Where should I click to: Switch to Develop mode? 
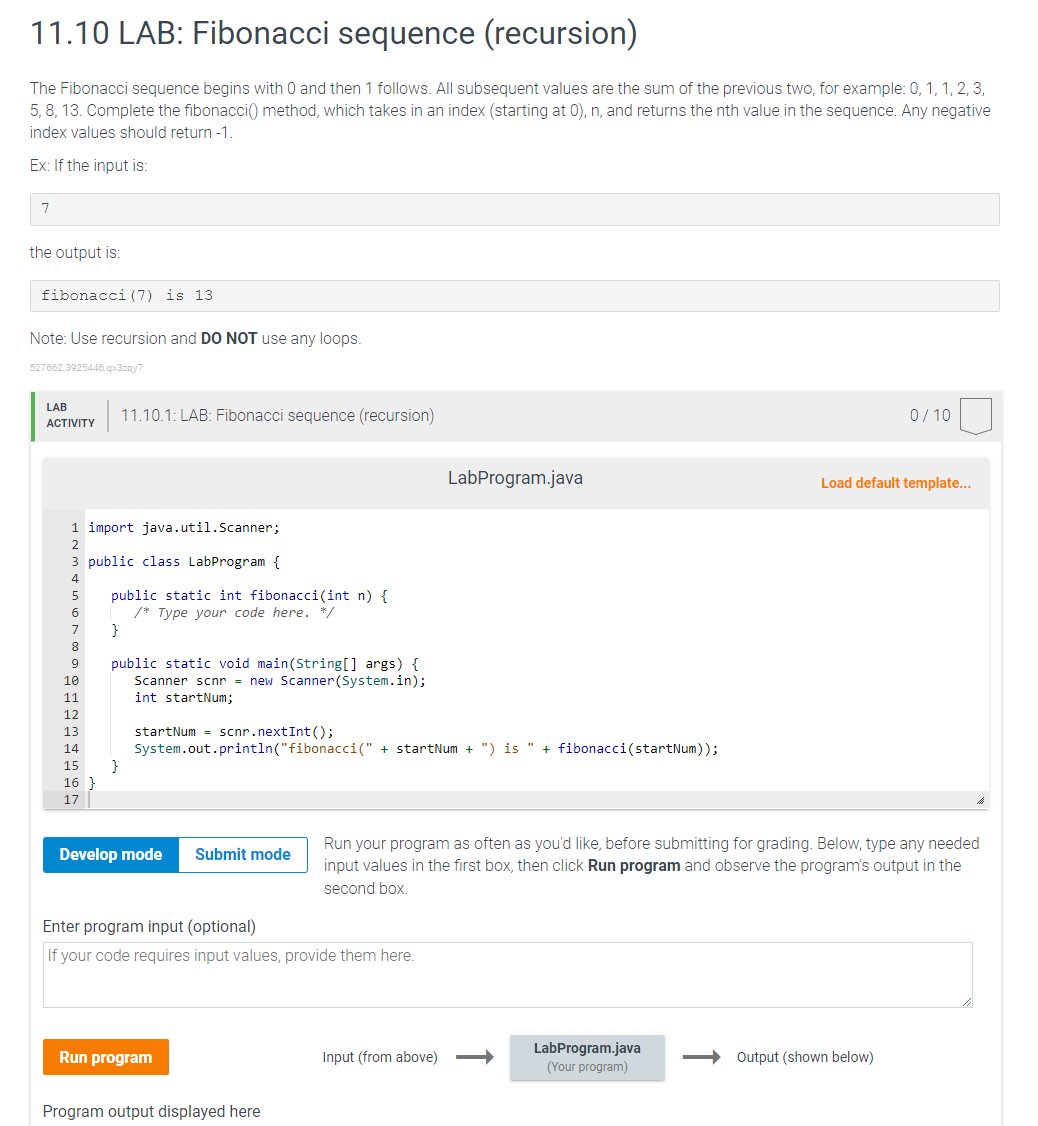111,855
